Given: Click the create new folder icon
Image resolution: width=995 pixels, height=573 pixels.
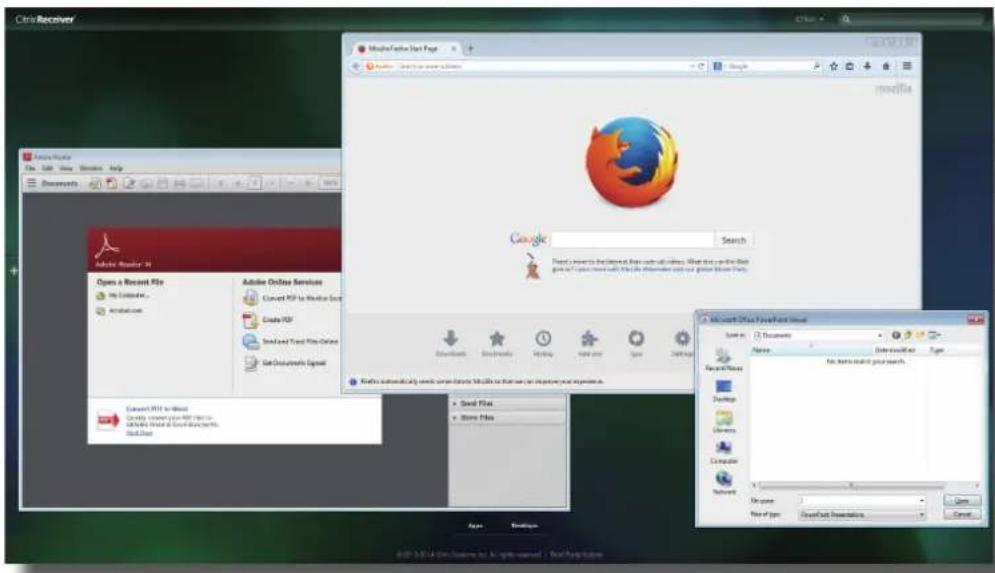Looking at the screenshot, I should point(919,335).
